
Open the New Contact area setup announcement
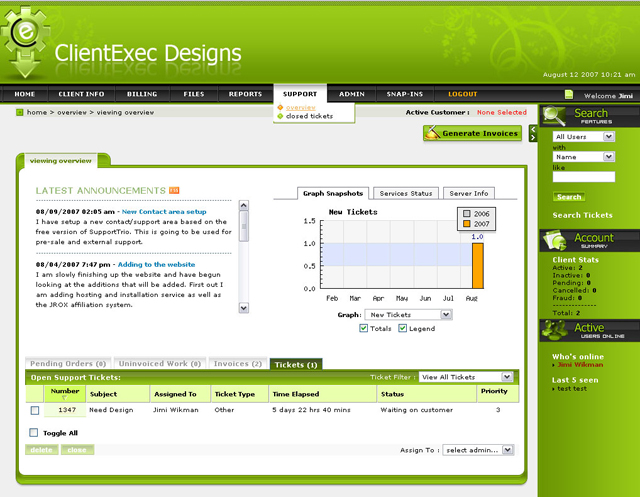164,212
